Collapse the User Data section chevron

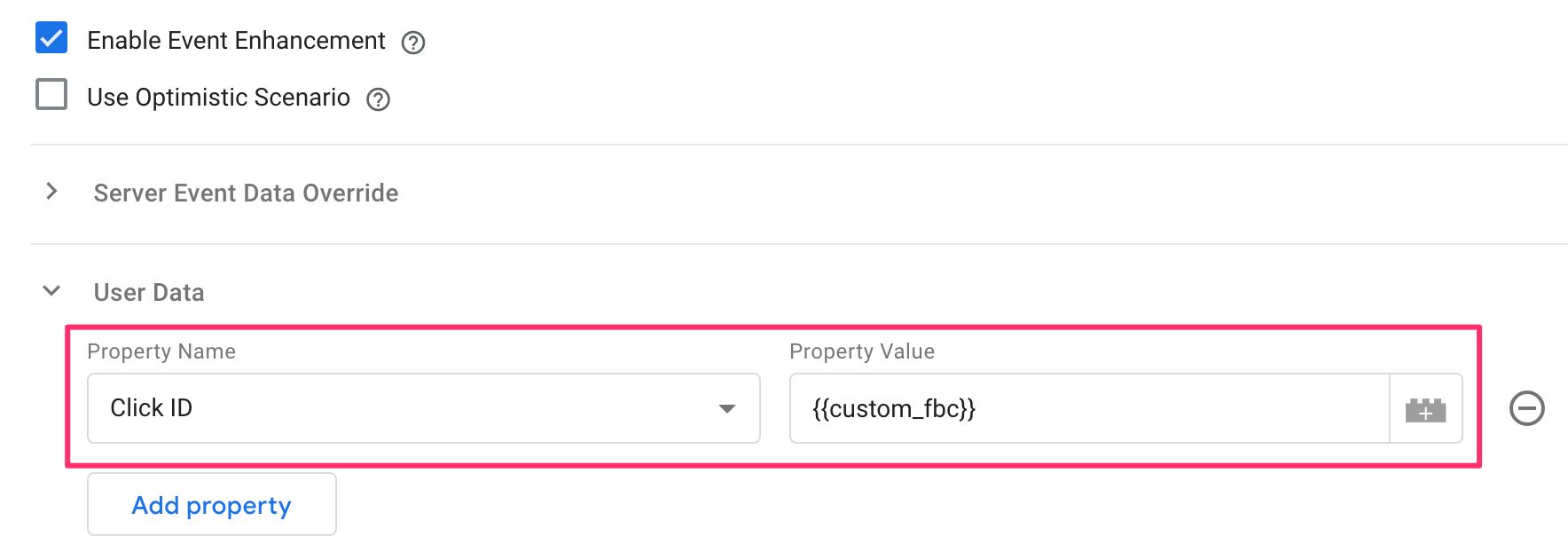pos(51,291)
